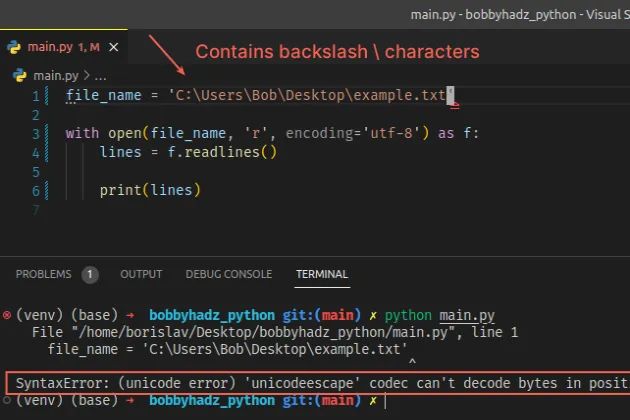Select the TERMINAL panel tab
The width and height of the screenshot is (630, 420).
click(x=322, y=274)
